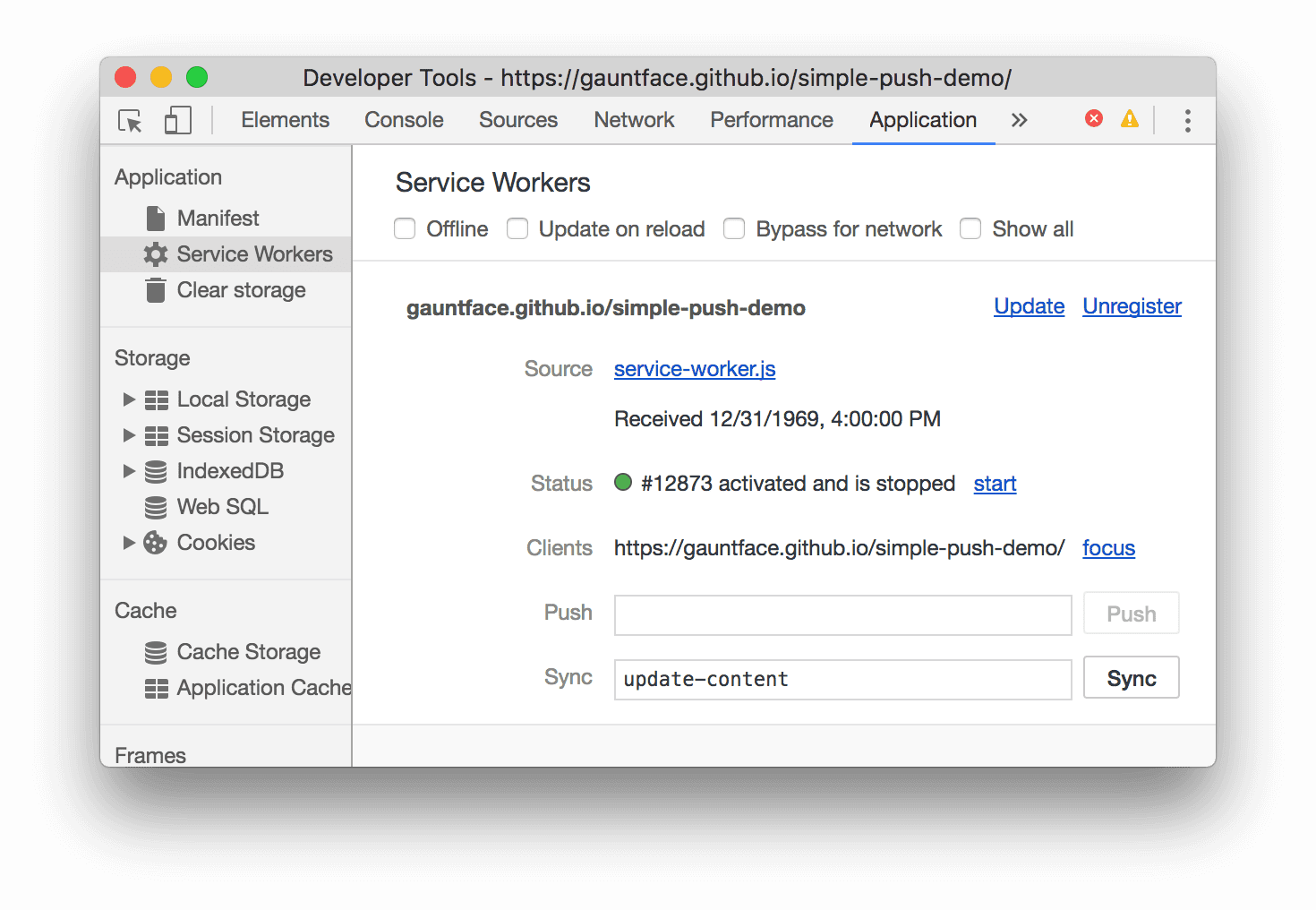Enable Bypass for network
The height and width of the screenshot is (910, 1316).
(734, 228)
